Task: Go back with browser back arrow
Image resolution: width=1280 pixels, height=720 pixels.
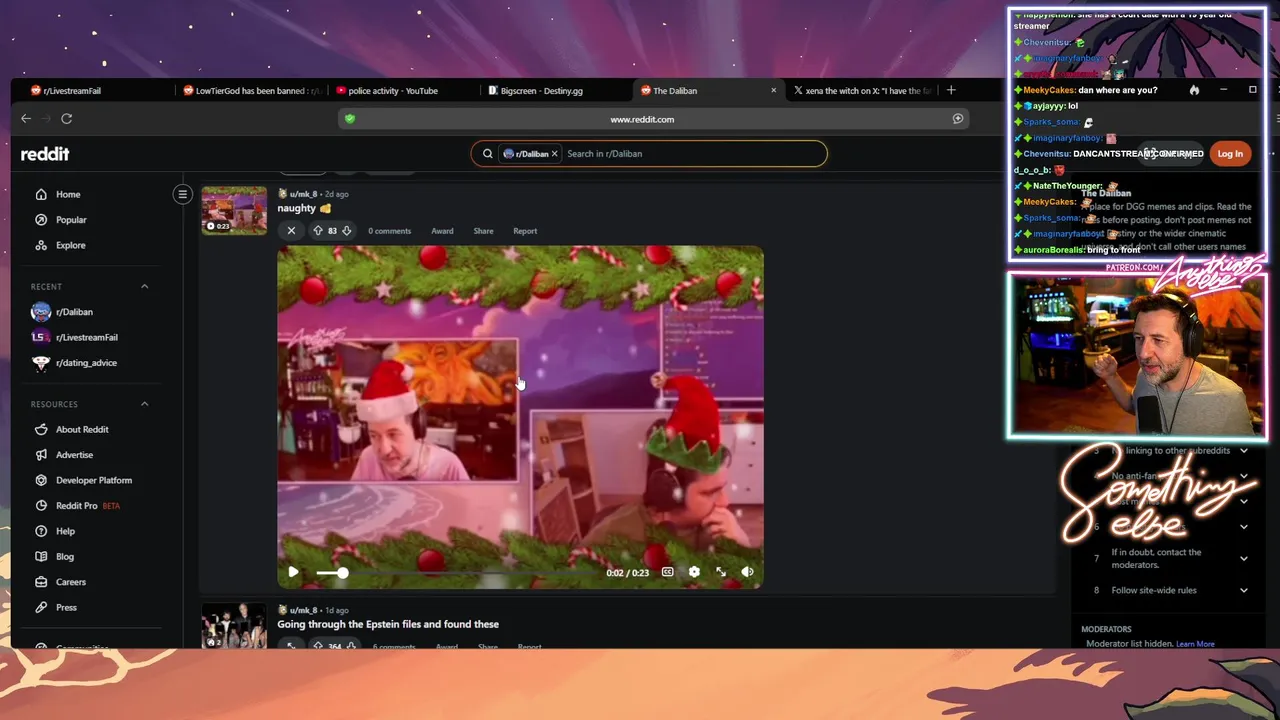Action: coord(26,118)
